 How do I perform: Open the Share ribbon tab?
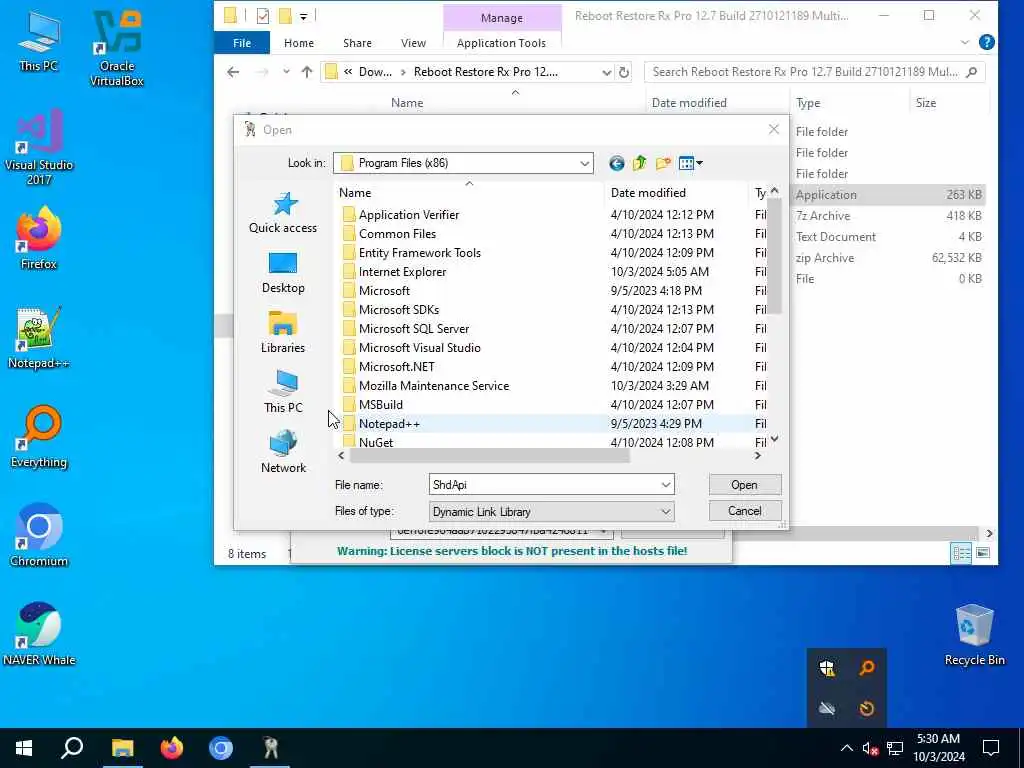tap(357, 43)
